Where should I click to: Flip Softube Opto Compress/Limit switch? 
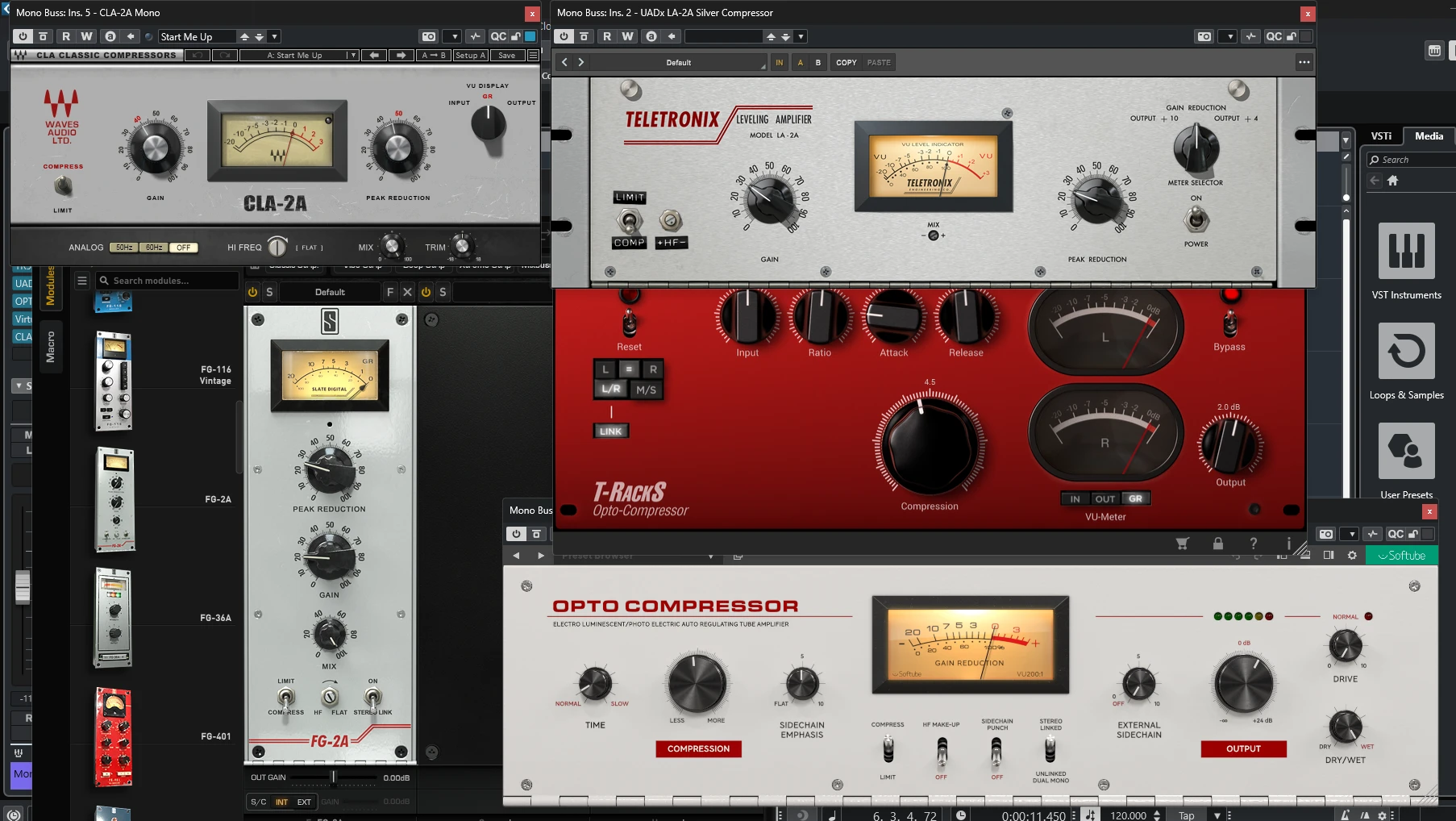pyautogui.click(x=888, y=749)
